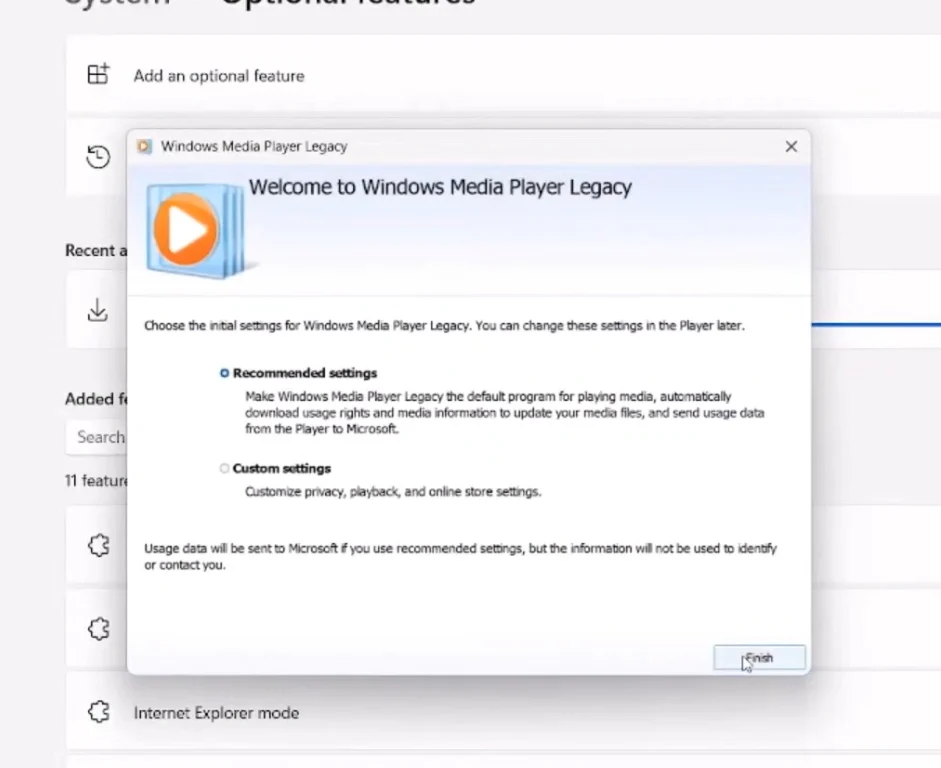
Task: Open Add an optional feature row
Action: [x=504, y=76]
